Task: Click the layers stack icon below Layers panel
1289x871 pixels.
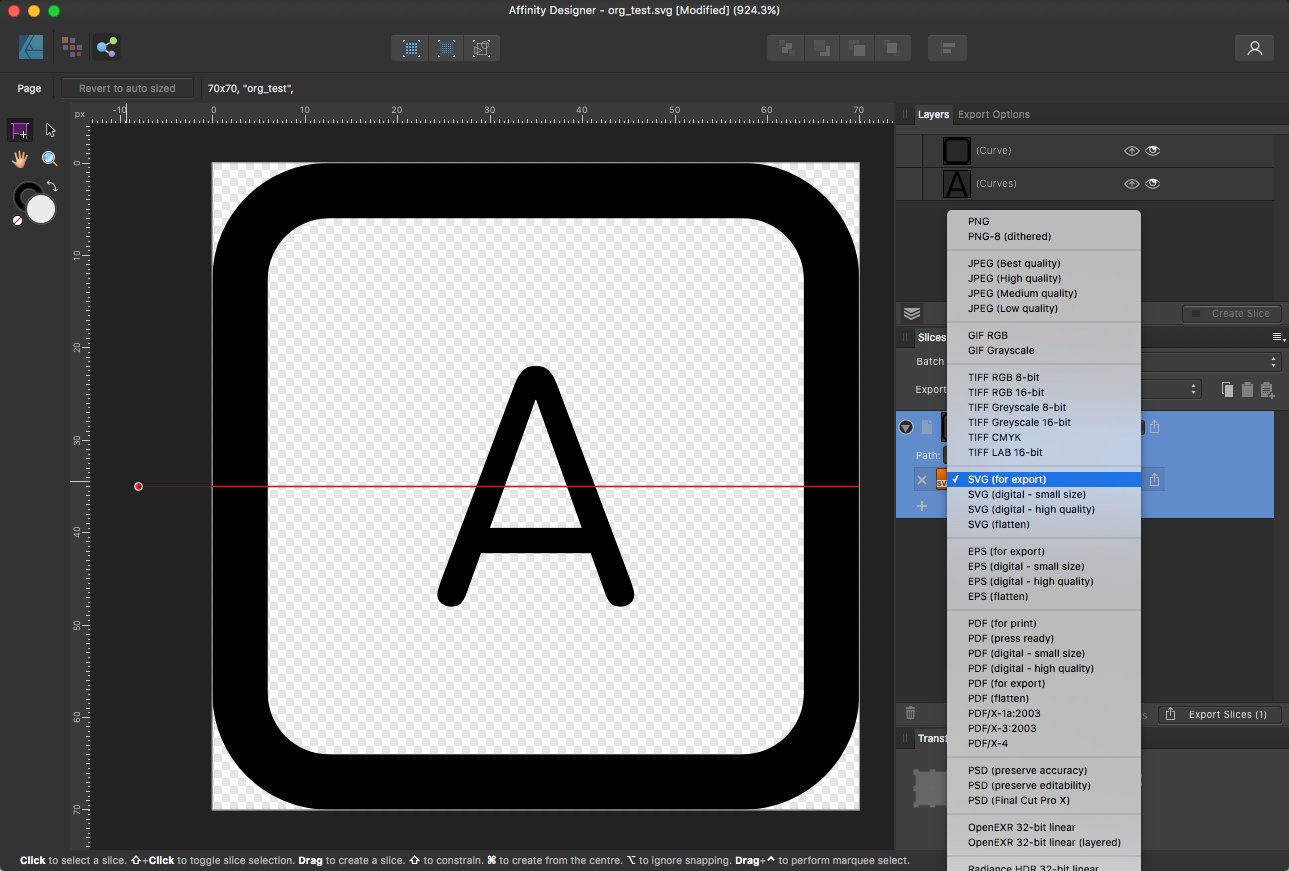Action: click(911, 313)
